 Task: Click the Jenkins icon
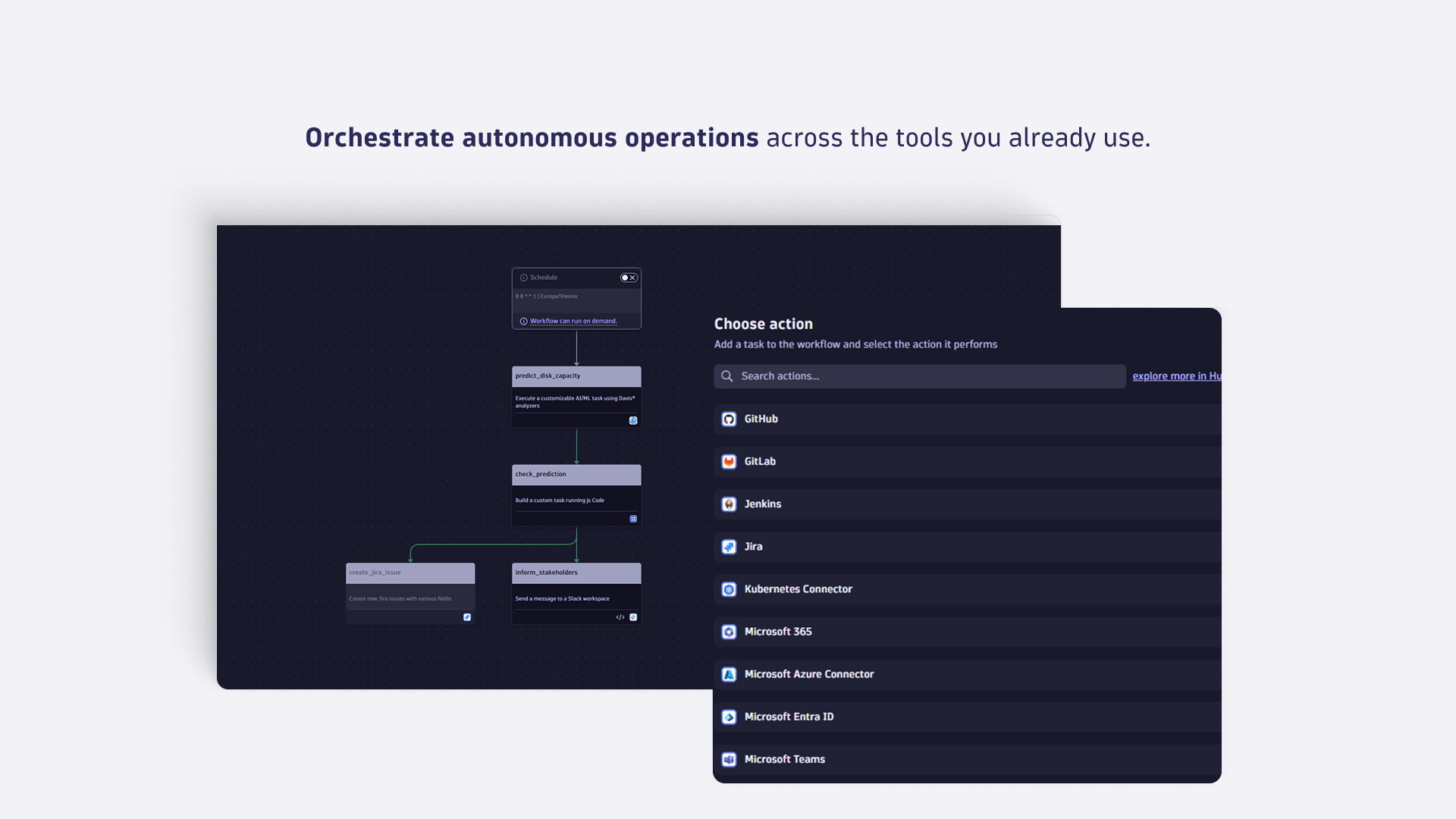coord(729,504)
